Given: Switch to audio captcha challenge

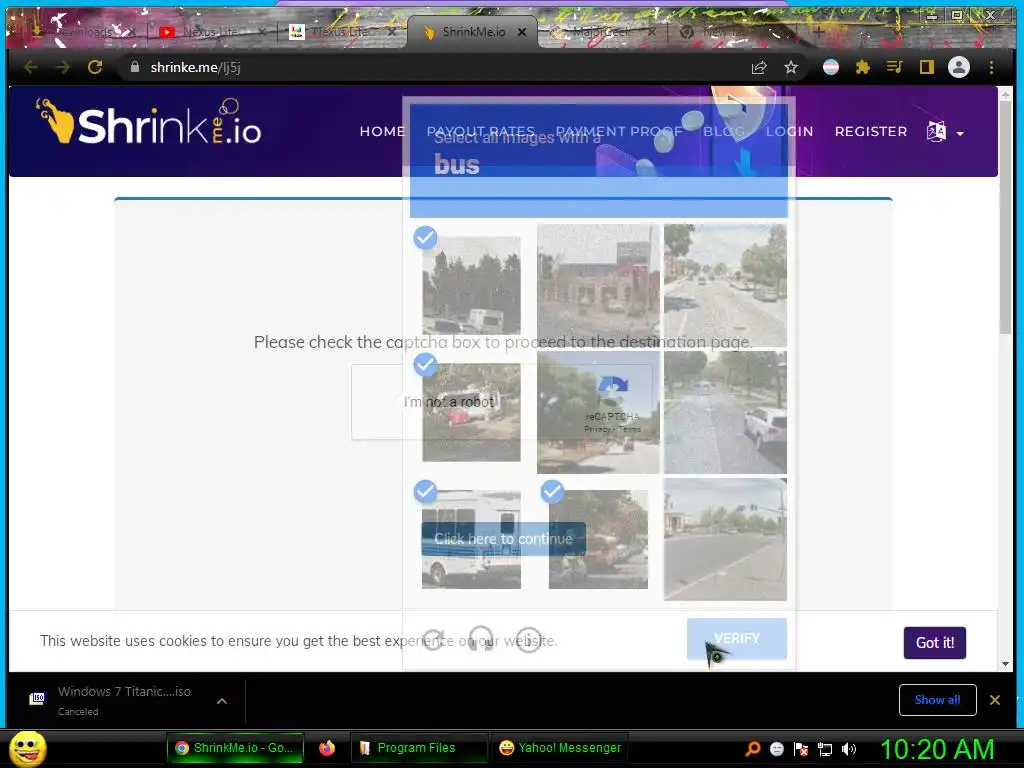Looking at the screenshot, I should (x=481, y=639).
